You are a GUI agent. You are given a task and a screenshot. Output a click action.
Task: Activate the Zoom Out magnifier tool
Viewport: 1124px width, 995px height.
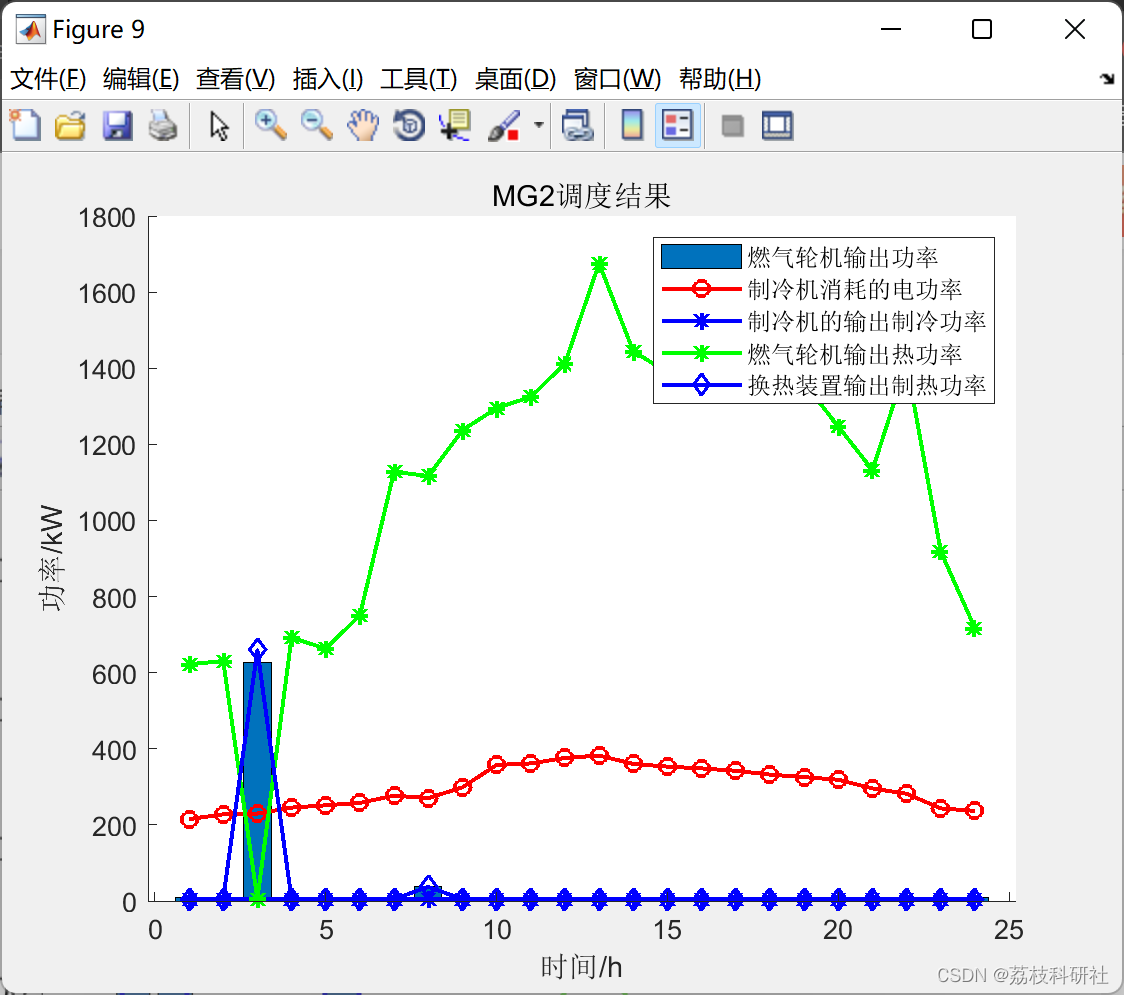(316, 125)
